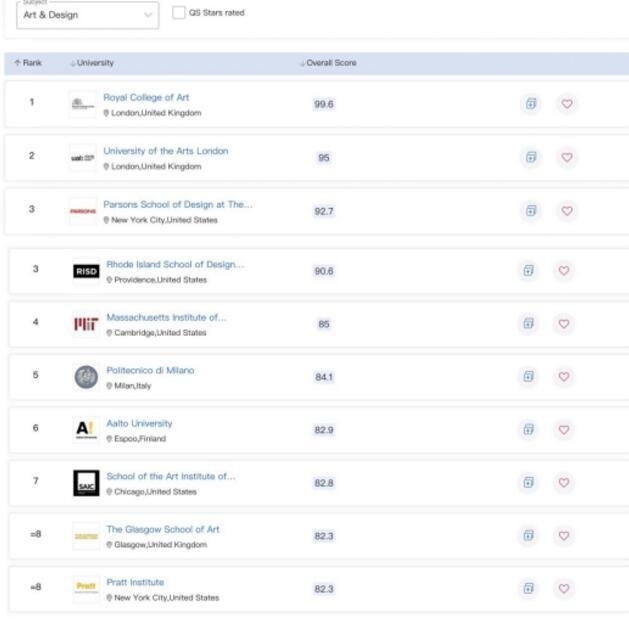
Task: Open the Art & Design subject dropdown
Action: coord(87,15)
